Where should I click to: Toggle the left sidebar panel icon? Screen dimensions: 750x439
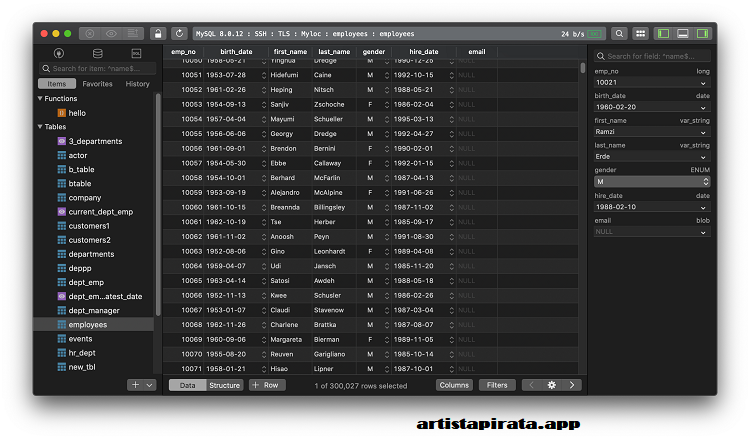tap(663, 33)
